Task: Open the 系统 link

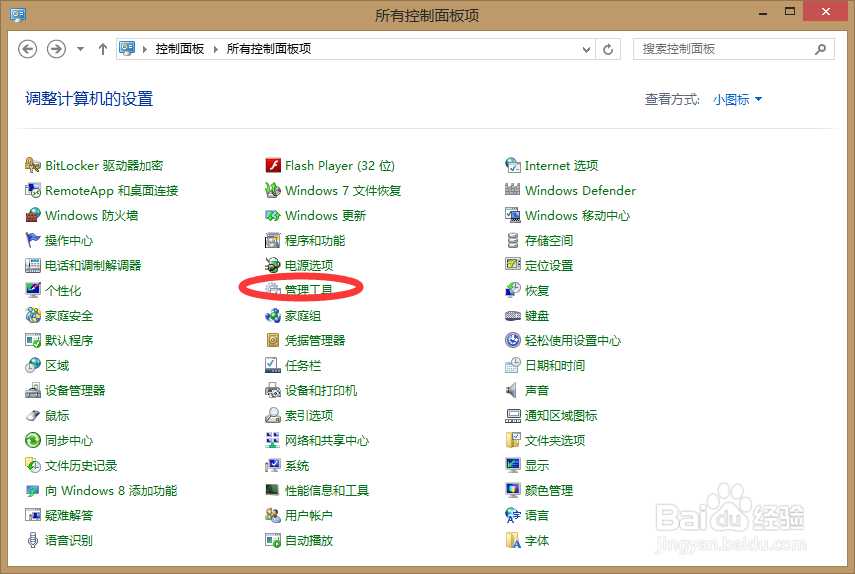Action: (x=297, y=465)
